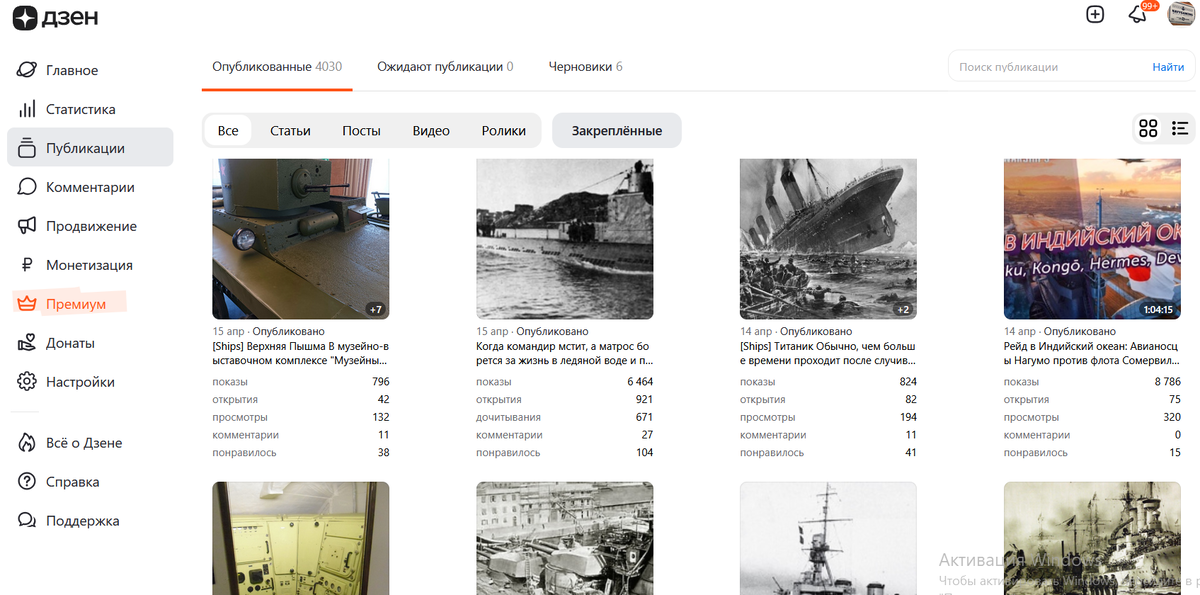This screenshot has height=595, width=1200.
Task: Open Донаты section label
Action: (70, 343)
